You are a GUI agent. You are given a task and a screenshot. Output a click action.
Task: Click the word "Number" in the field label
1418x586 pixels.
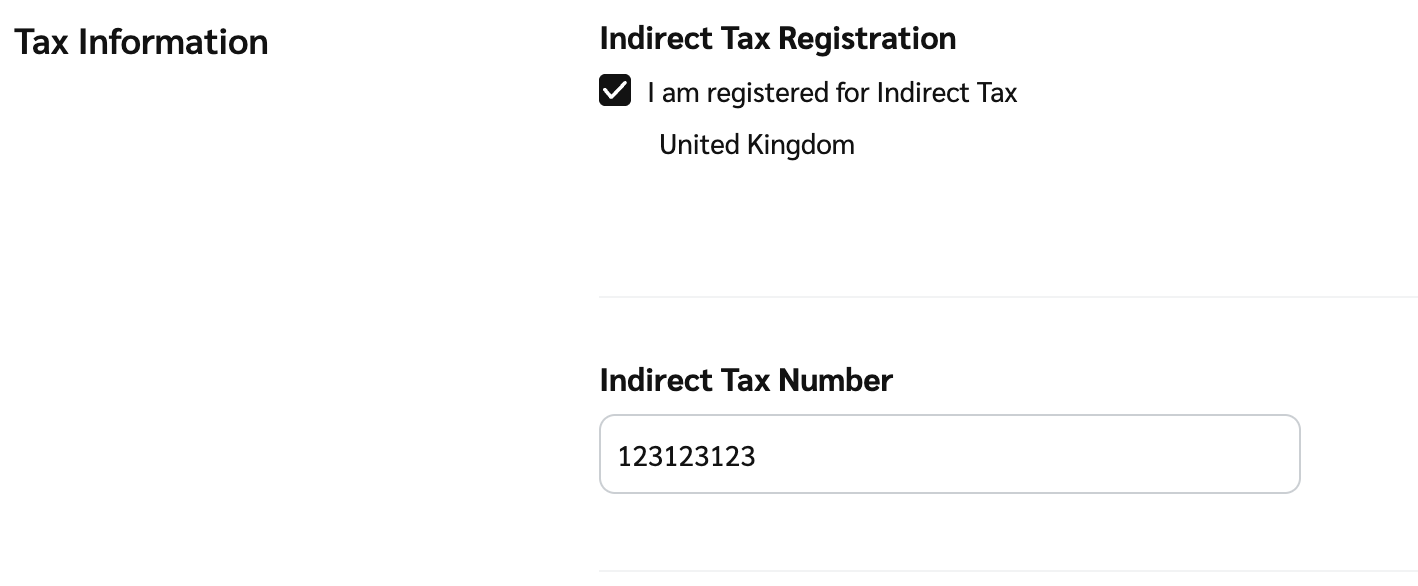835,380
